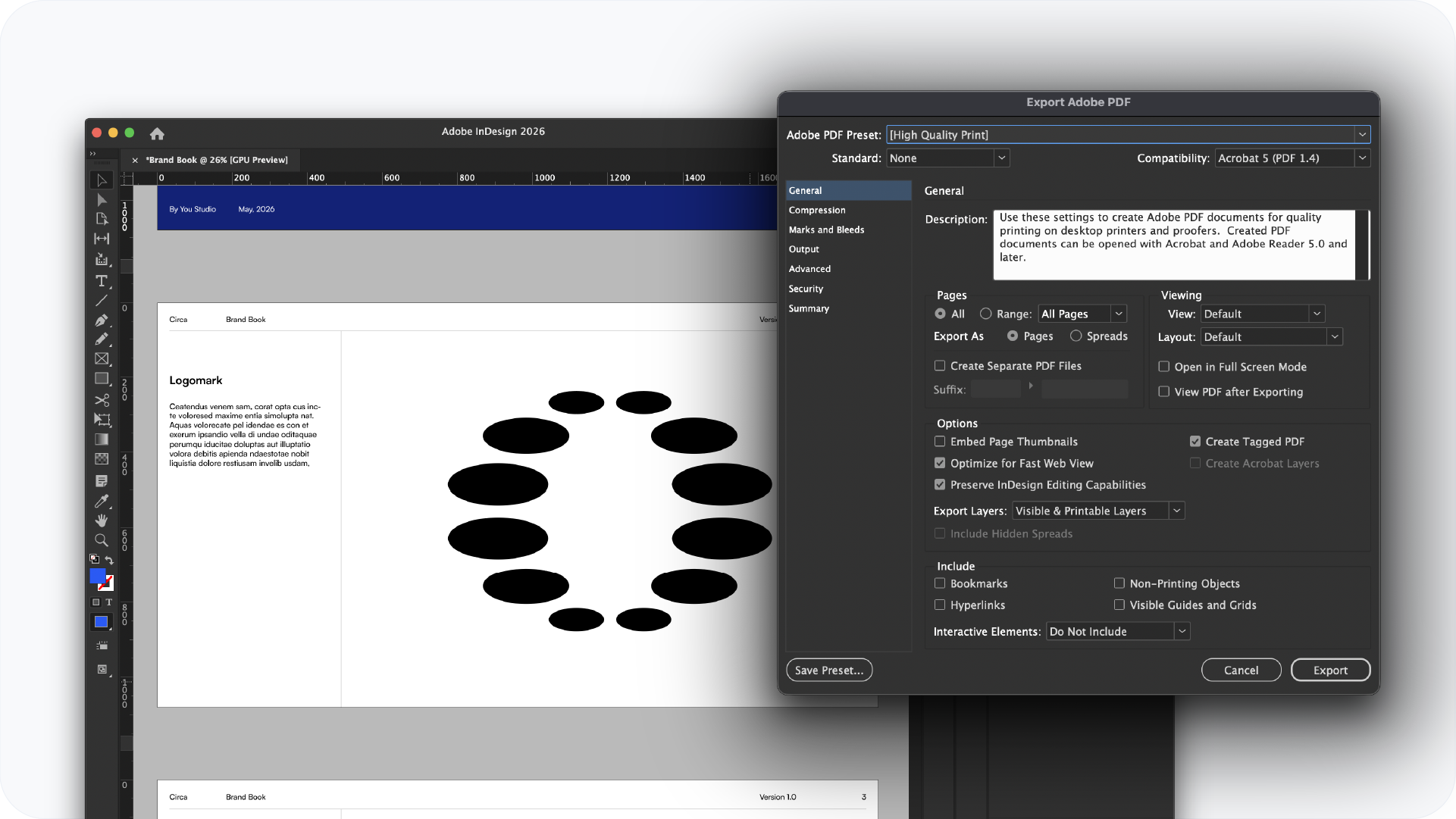
Task: Expand the toolbar double-arrow toggle
Action: coord(93,154)
